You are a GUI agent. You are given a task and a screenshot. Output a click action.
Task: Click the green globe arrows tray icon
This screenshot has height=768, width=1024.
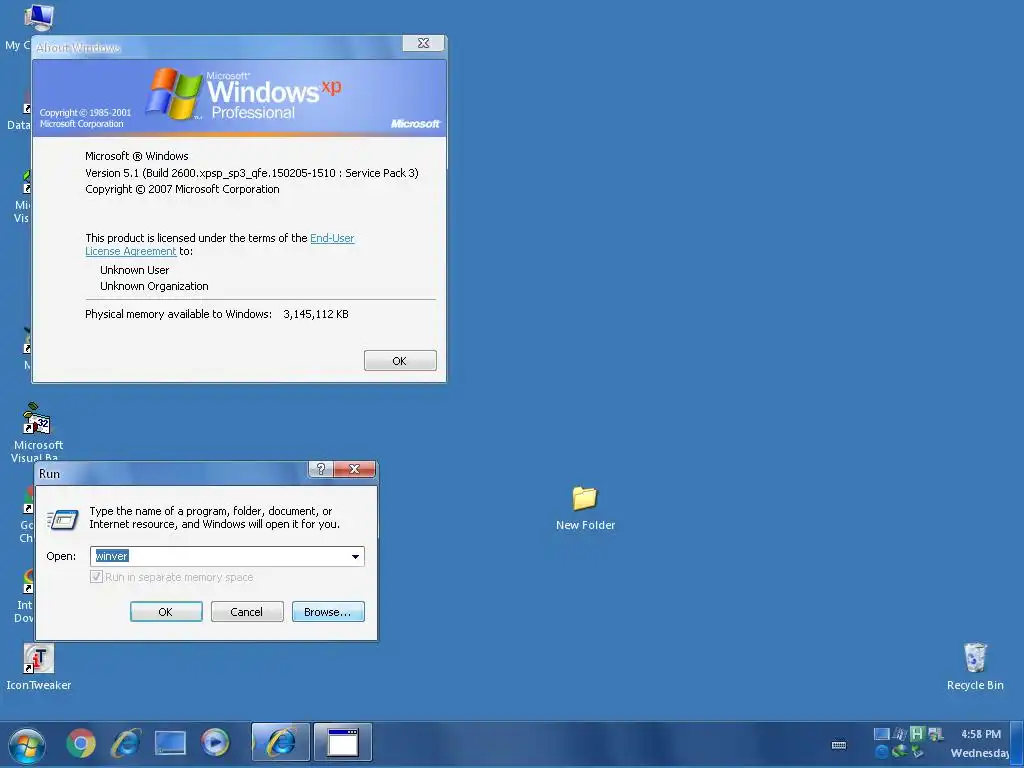899,752
